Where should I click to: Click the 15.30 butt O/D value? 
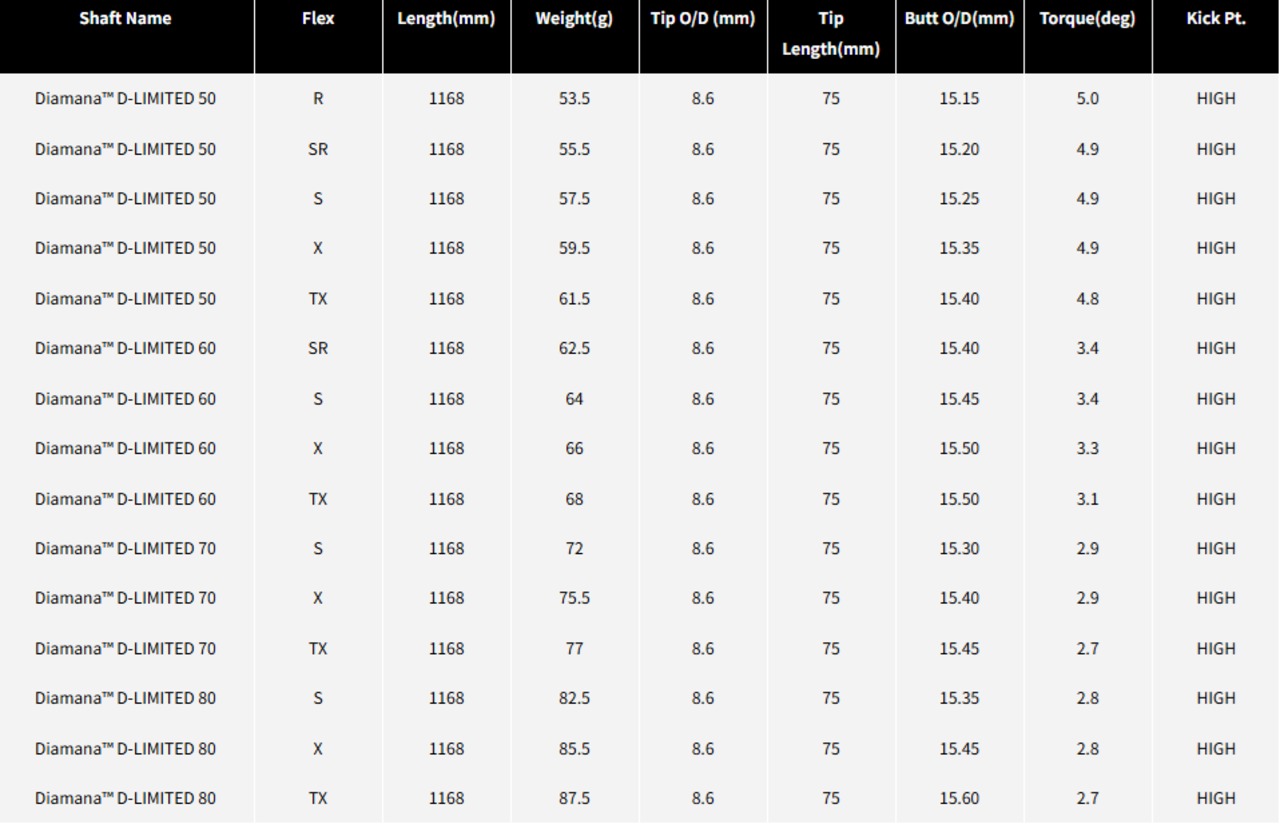click(x=959, y=548)
